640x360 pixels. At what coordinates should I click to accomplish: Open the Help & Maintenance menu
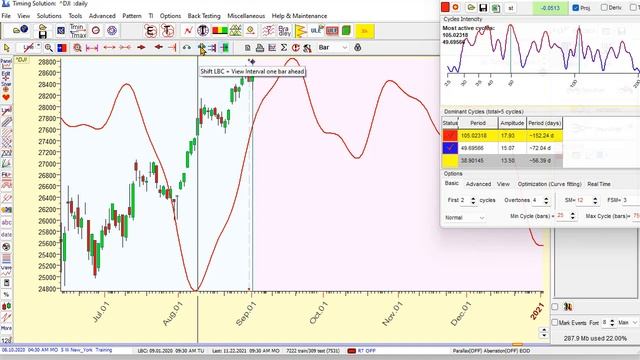pos(299,16)
